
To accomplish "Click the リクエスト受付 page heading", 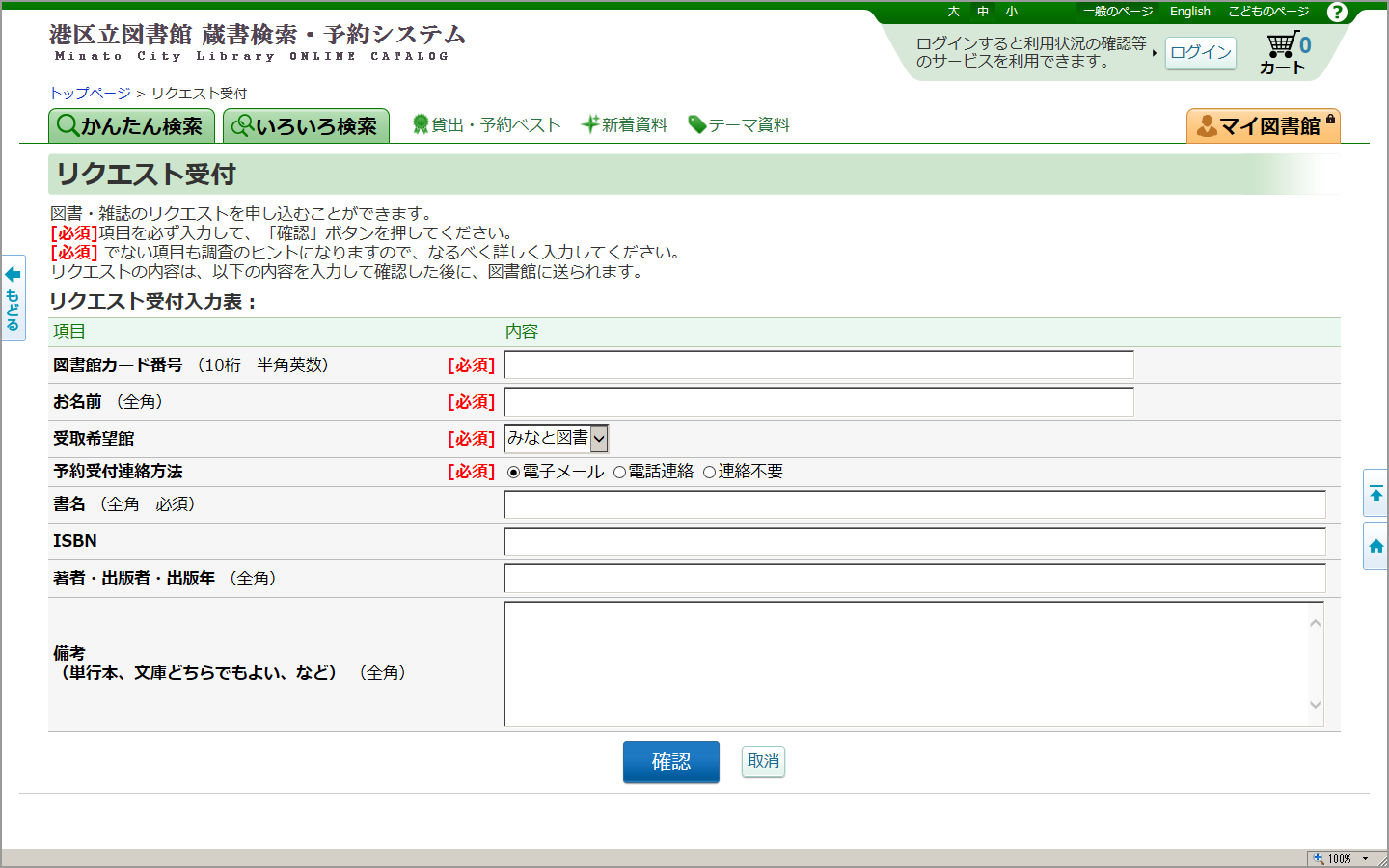I will (x=146, y=175).
